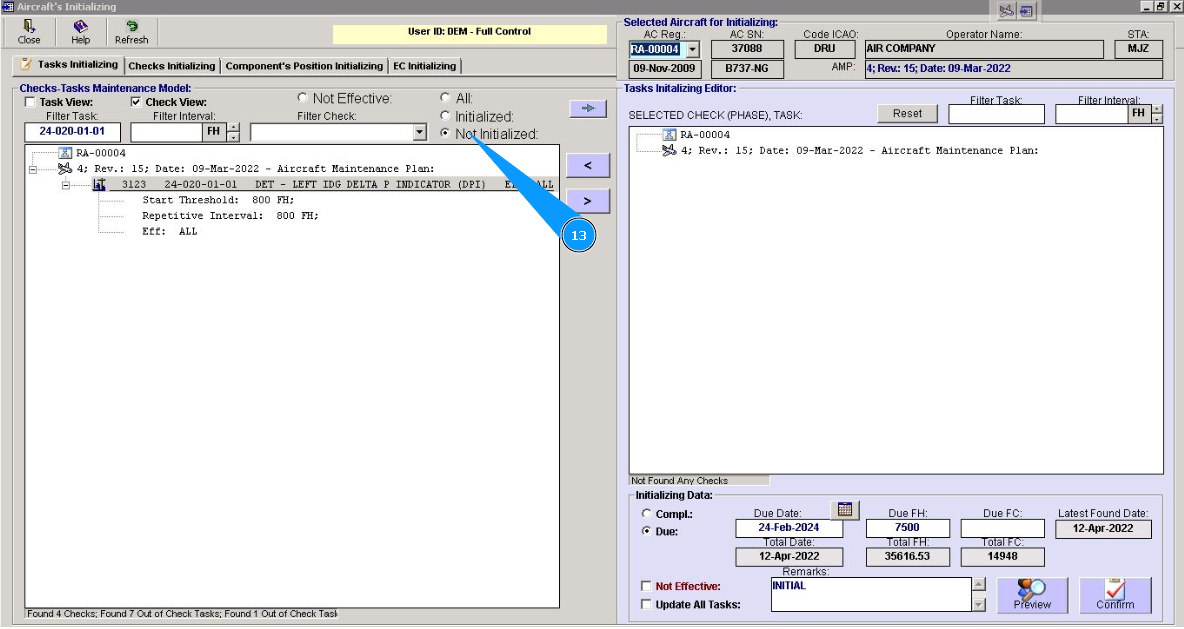
Task: Click the Confirm button
Action: [1115, 595]
